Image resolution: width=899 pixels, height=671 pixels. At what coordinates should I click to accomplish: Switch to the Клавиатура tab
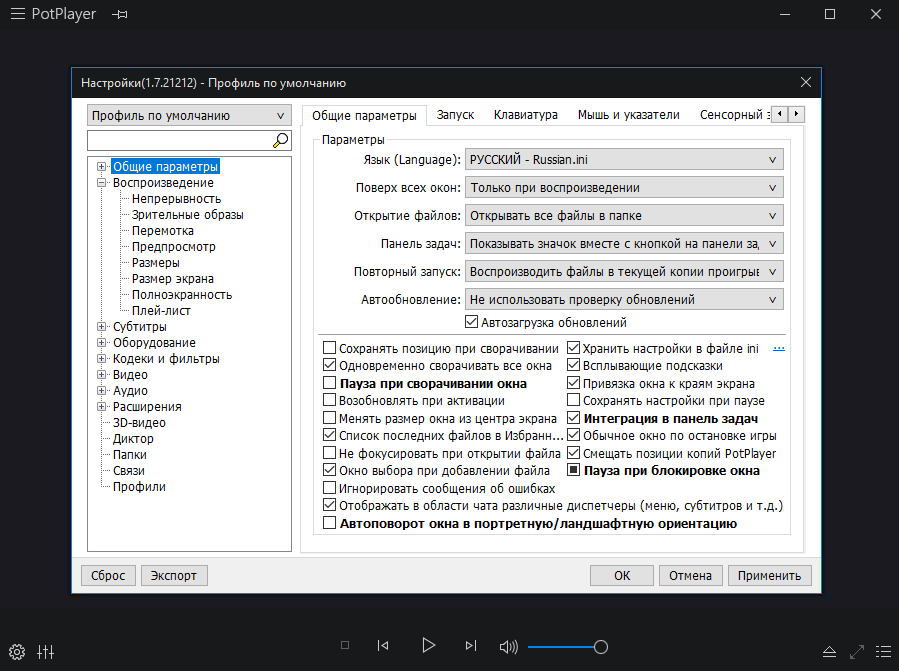525,115
